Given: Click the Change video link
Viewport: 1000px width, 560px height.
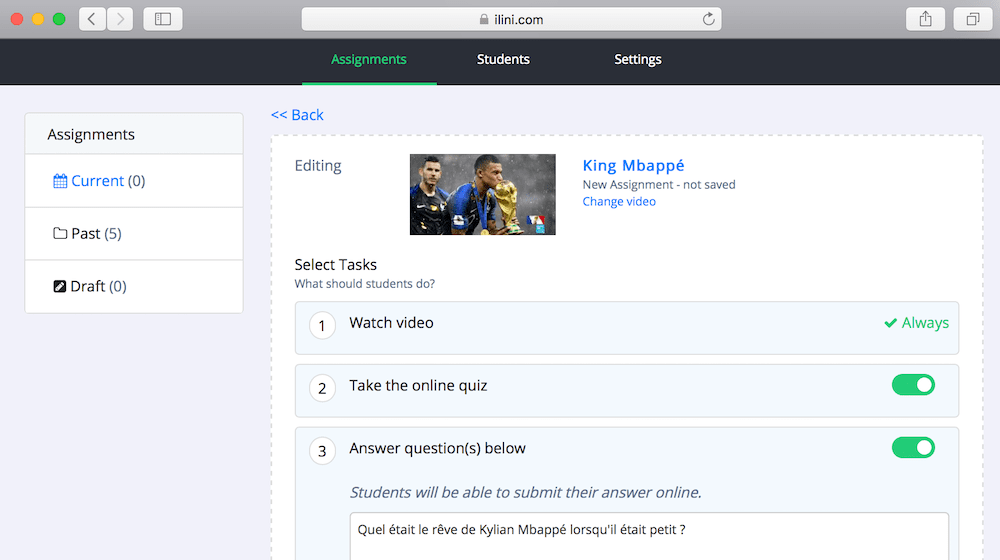Looking at the screenshot, I should [x=619, y=202].
